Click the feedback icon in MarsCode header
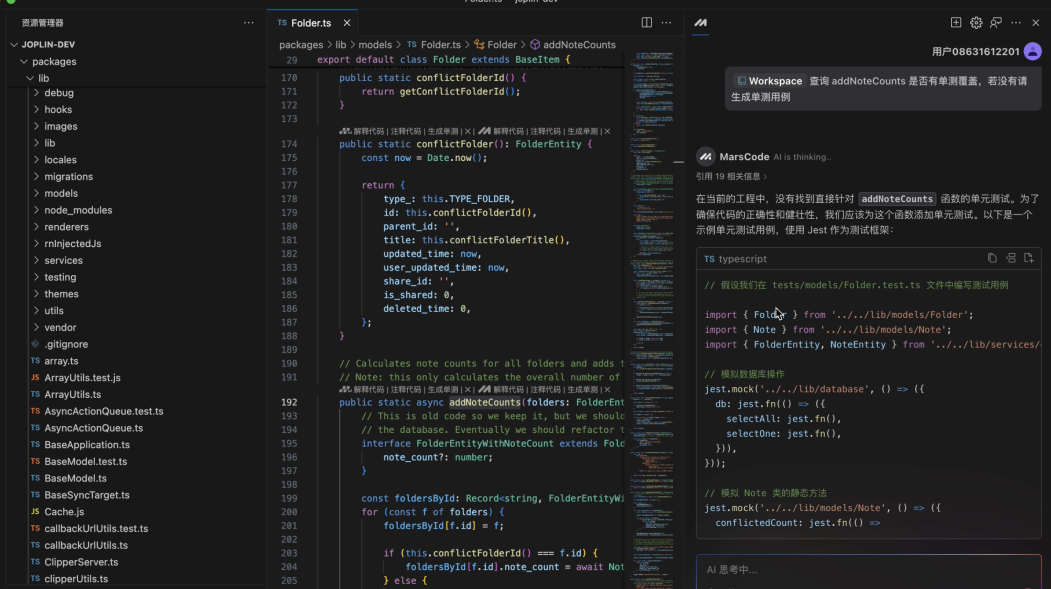 (x=996, y=23)
